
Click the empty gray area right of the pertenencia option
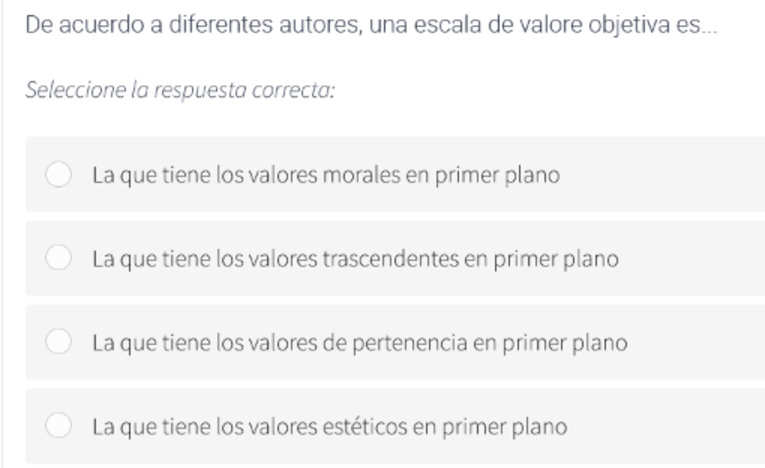(x=697, y=342)
